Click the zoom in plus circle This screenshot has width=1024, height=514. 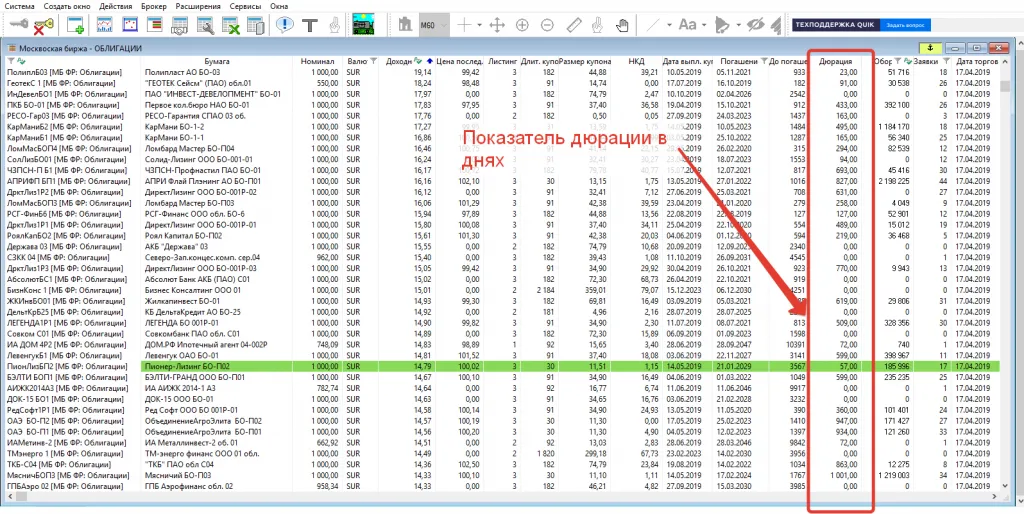coord(522,25)
